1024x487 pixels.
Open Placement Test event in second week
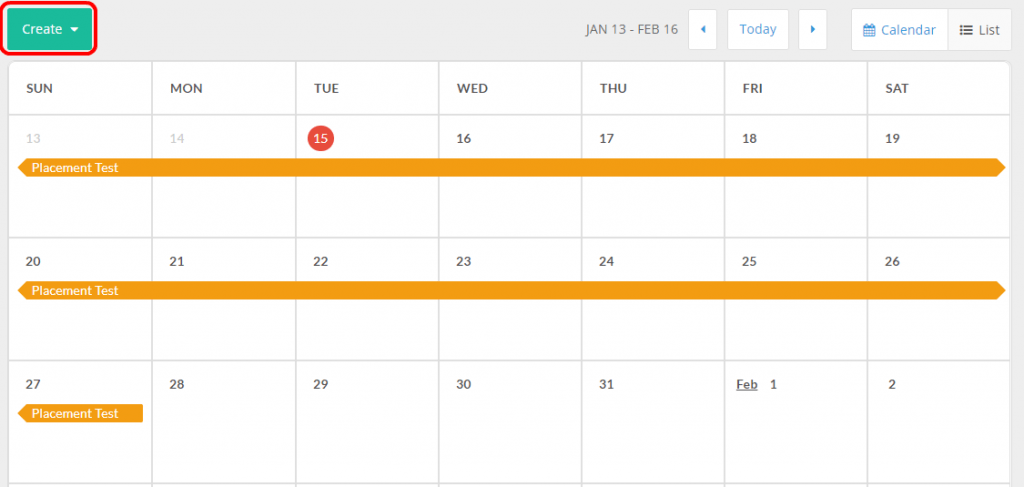510,291
